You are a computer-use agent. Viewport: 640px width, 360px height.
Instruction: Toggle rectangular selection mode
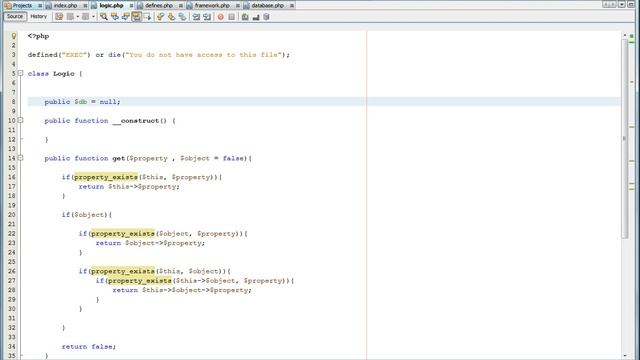click(147, 17)
